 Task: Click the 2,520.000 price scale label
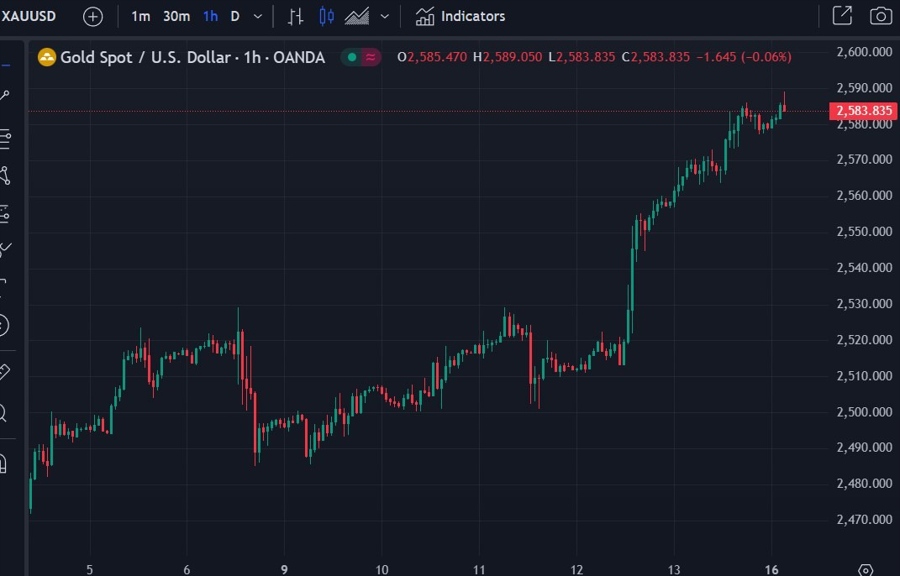864,340
